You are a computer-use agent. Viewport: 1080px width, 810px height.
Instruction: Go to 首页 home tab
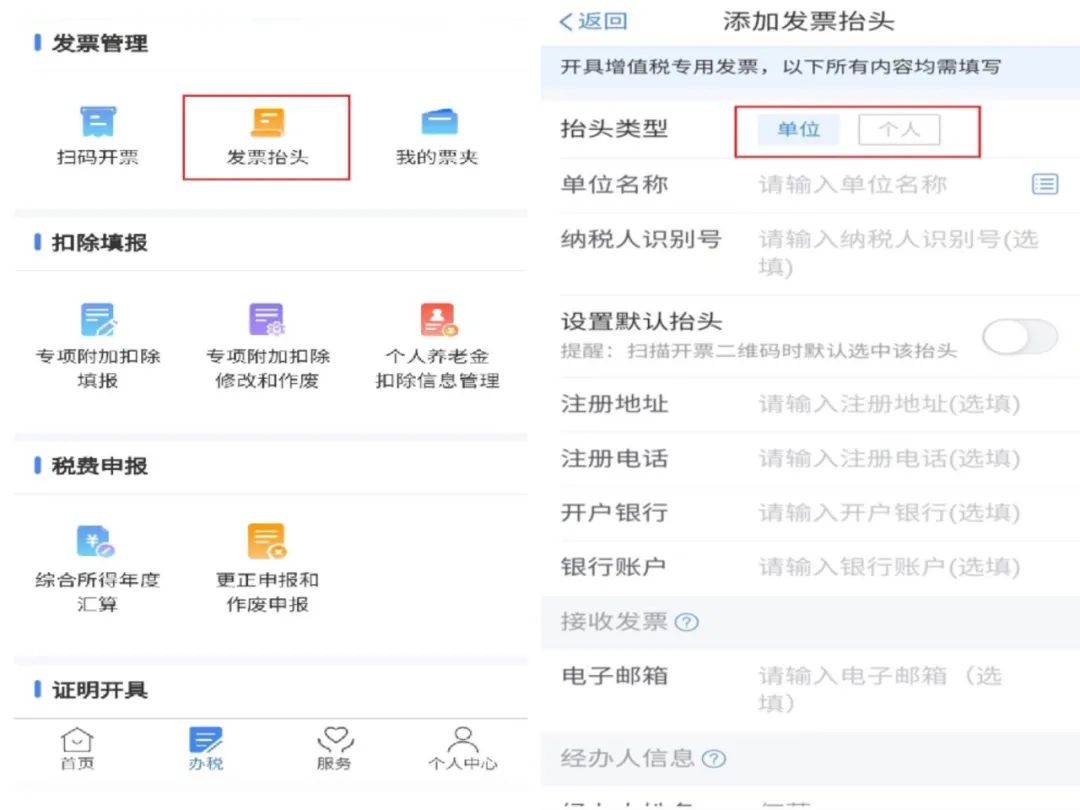click(77, 748)
